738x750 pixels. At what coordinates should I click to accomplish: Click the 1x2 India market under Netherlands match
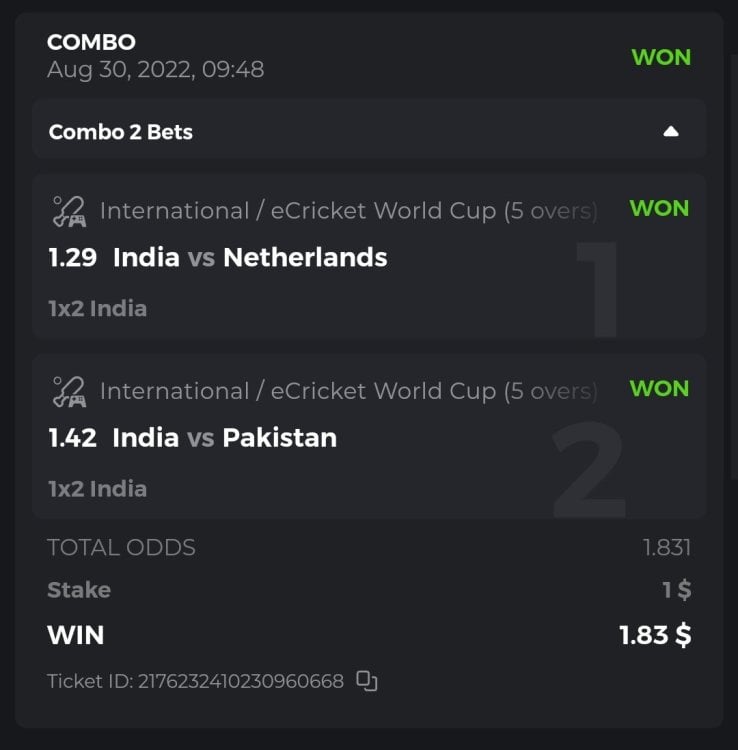click(x=98, y=309)
